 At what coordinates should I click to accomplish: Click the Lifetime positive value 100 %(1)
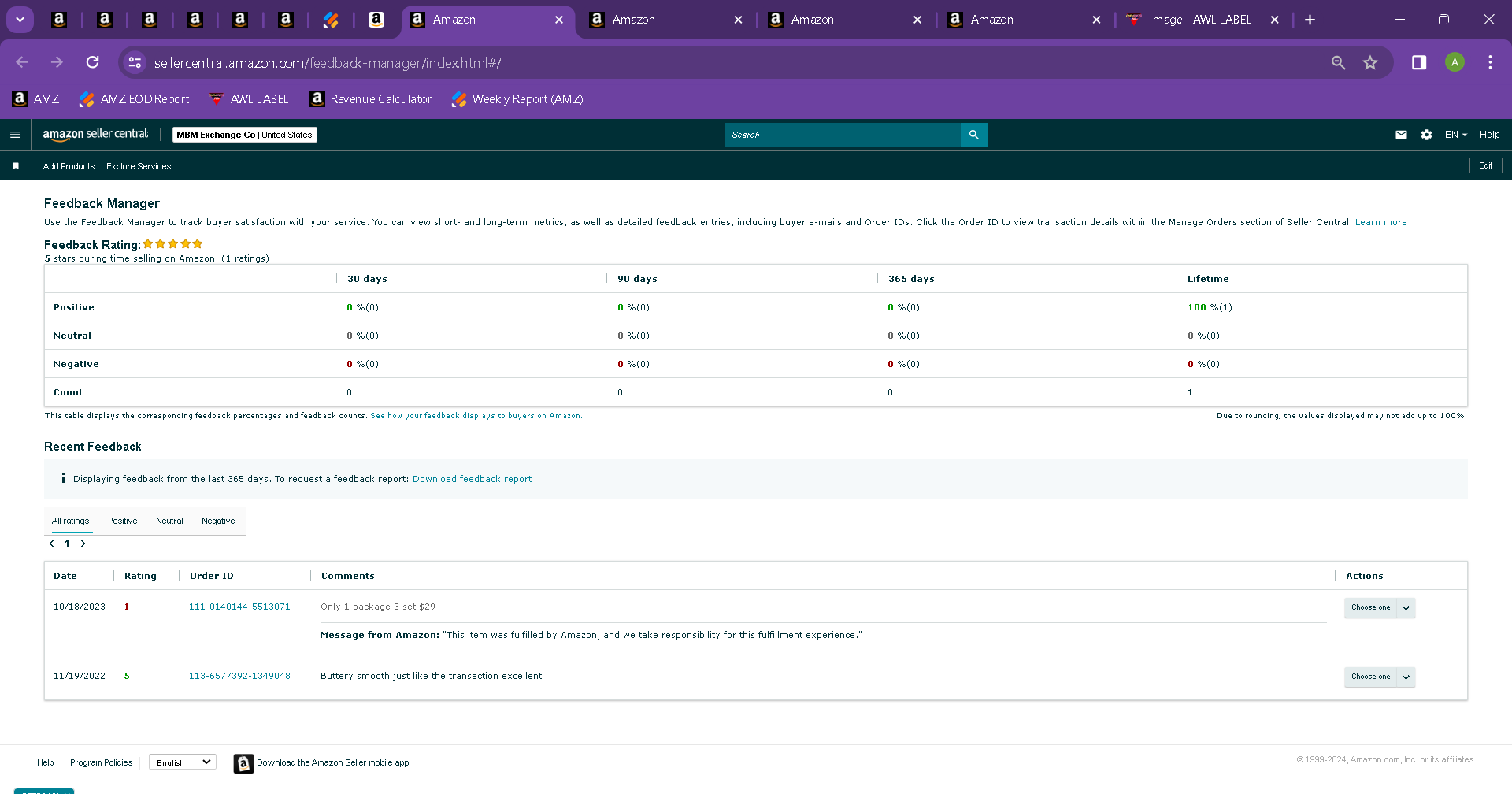1210,307
